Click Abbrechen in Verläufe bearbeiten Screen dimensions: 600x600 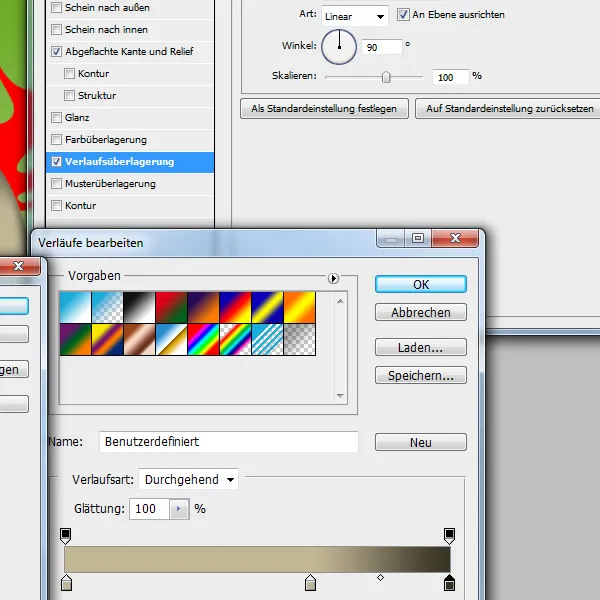pyautogui.click(x=421, y=312)
